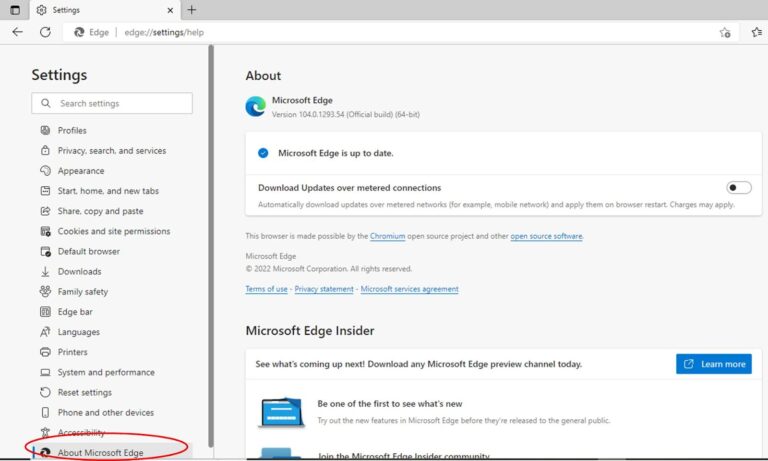The width and height of the screenshot is (768, 461).
Task: Click 'Be one of the first' laptop thumbnail
Action: click(282, 412)
